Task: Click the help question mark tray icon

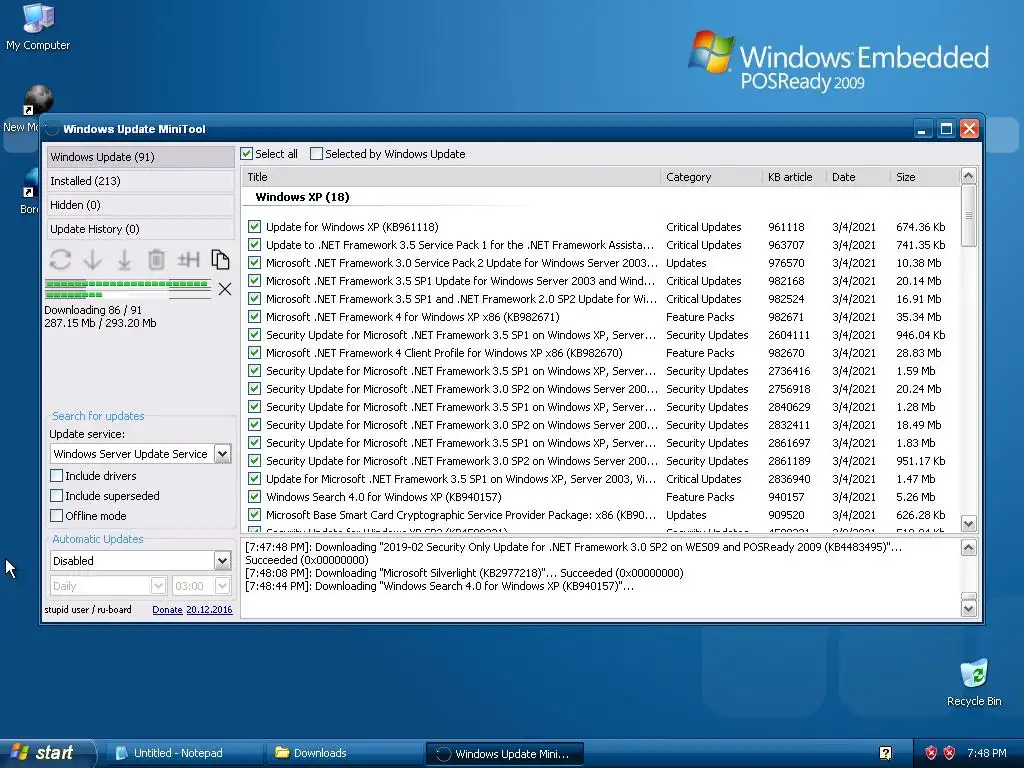Action: click(886, 753)
